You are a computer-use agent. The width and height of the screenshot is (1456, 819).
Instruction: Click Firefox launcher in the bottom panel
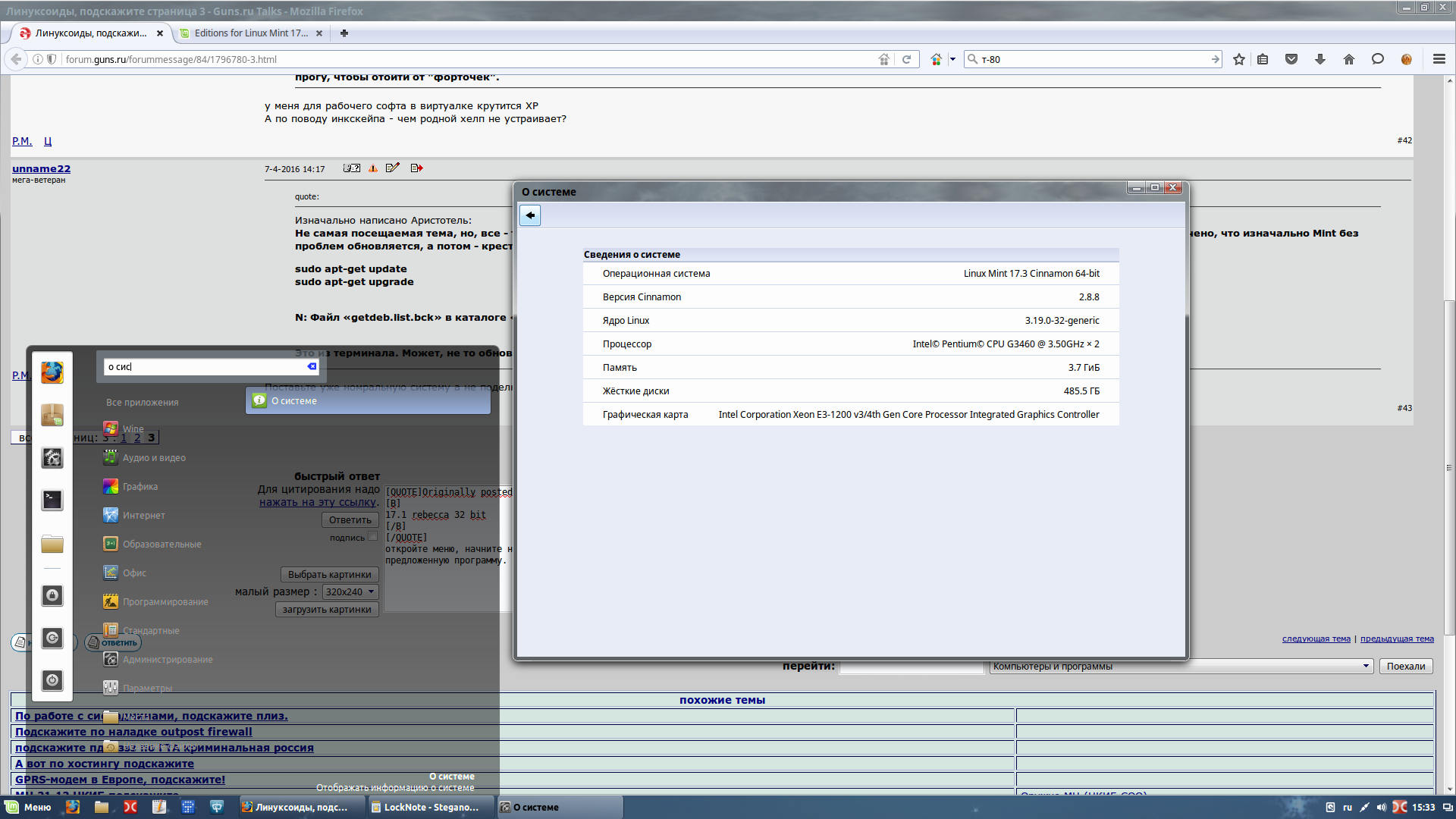pos(73,807)
